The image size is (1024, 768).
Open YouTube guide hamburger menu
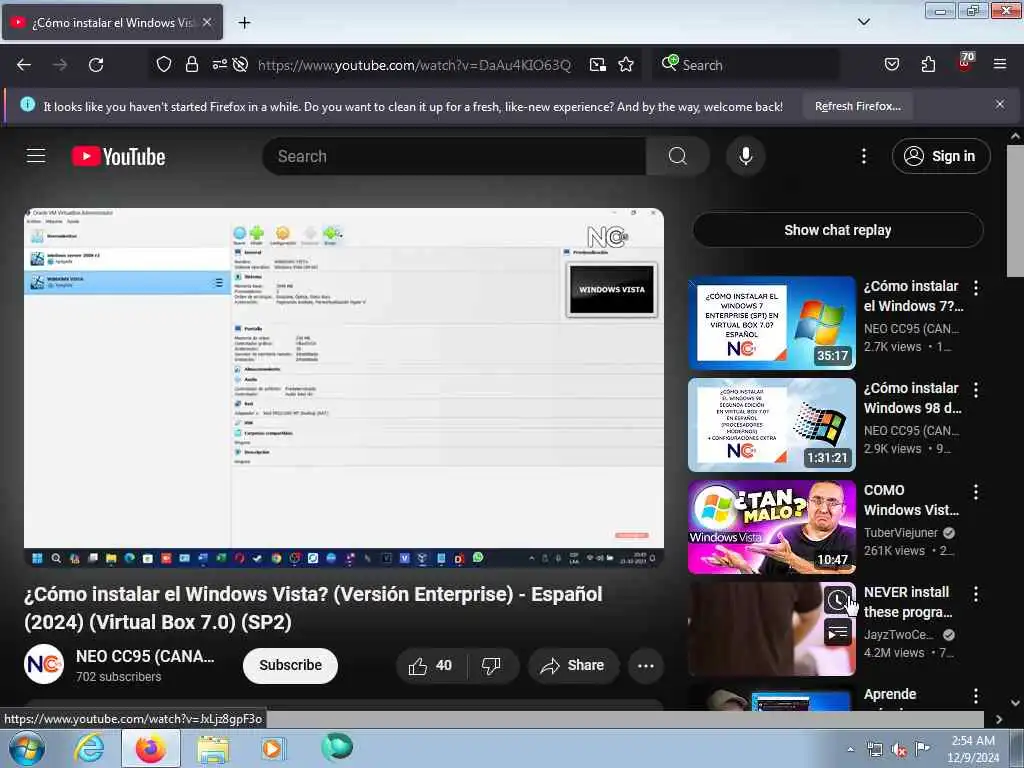tap(36, 156)
